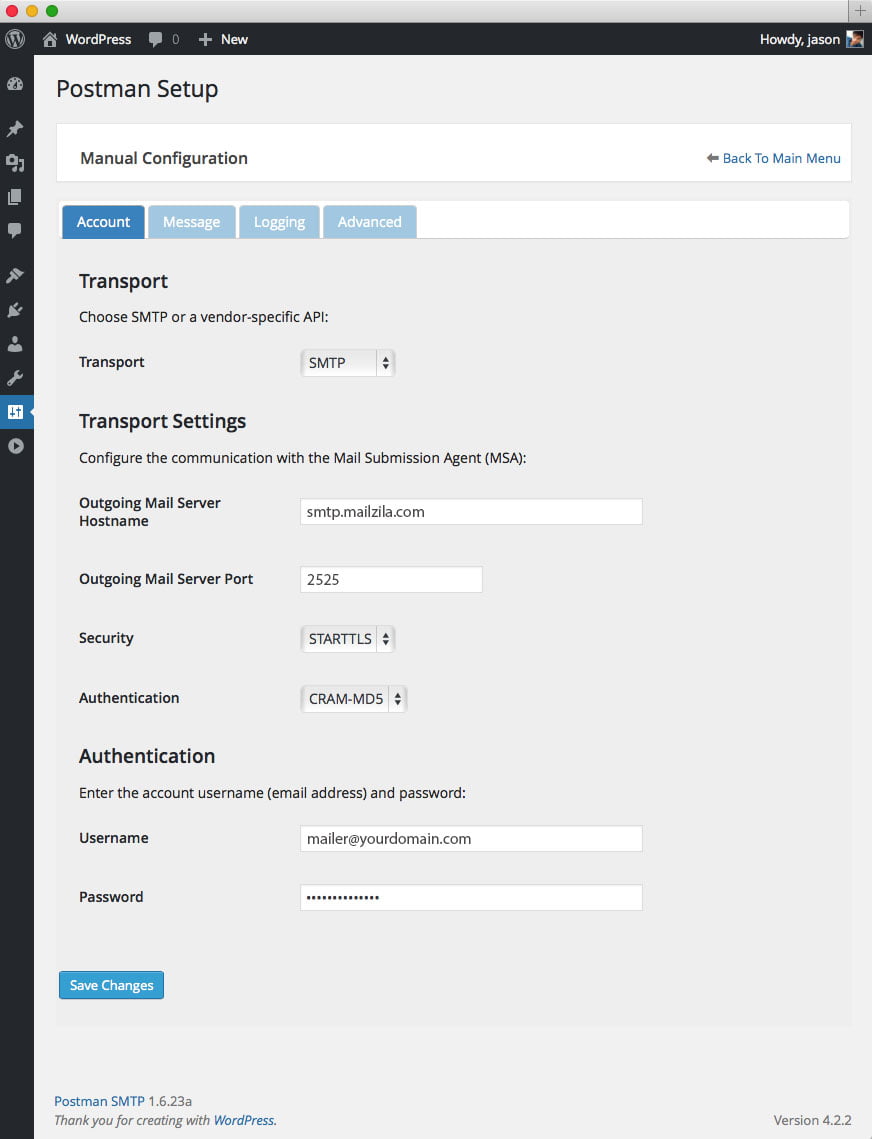This screenshot has height=1139, width=872.
Task: Click the Version 4.2.2 text
Action: click(812, 1120)
